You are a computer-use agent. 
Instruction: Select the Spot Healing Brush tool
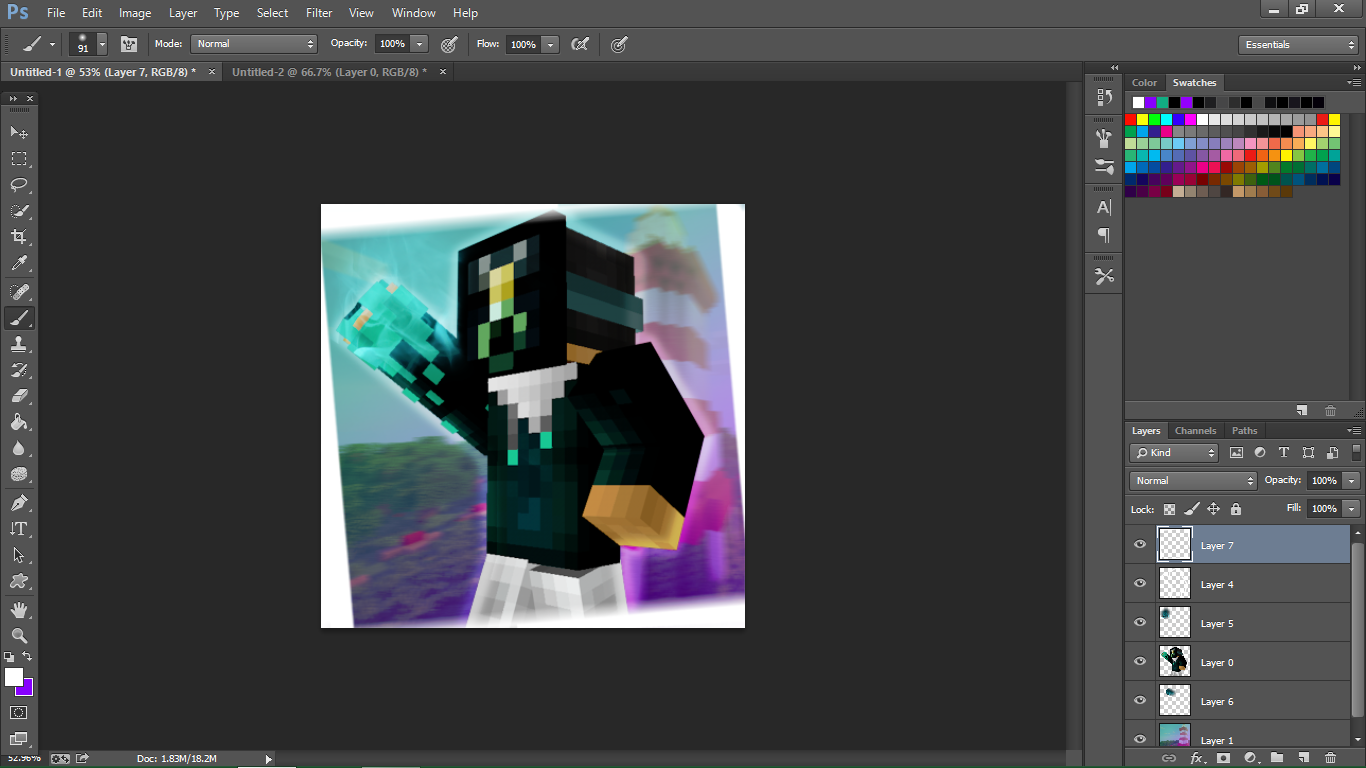(x=19, y=291)
